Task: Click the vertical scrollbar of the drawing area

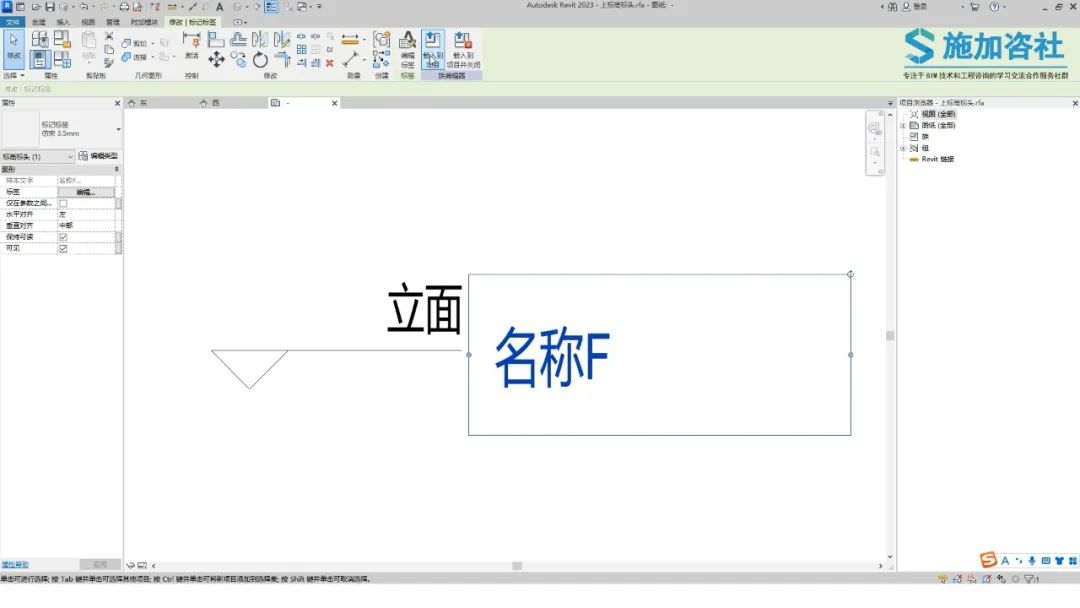Action: [890, 336]
